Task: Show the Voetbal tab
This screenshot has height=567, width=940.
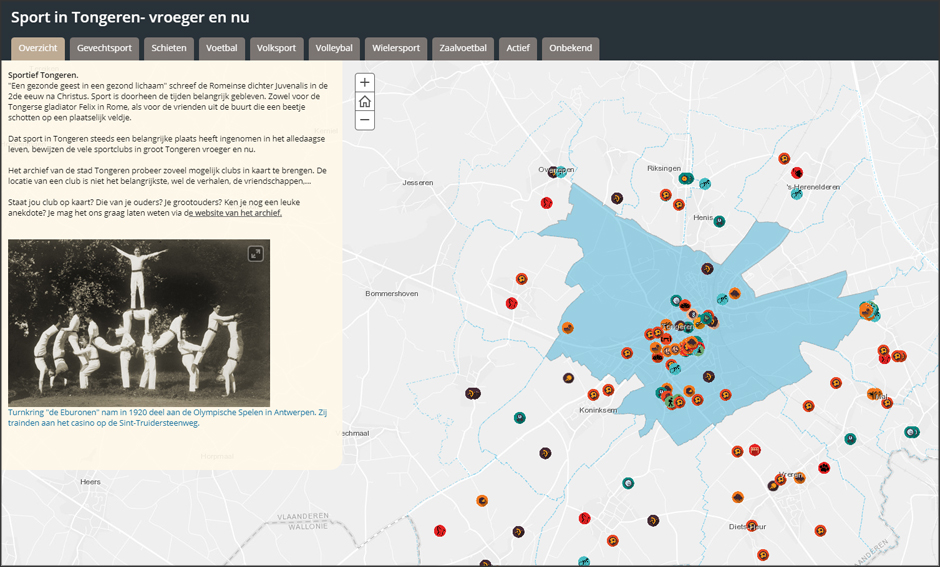Action: [x=222, y=48]
